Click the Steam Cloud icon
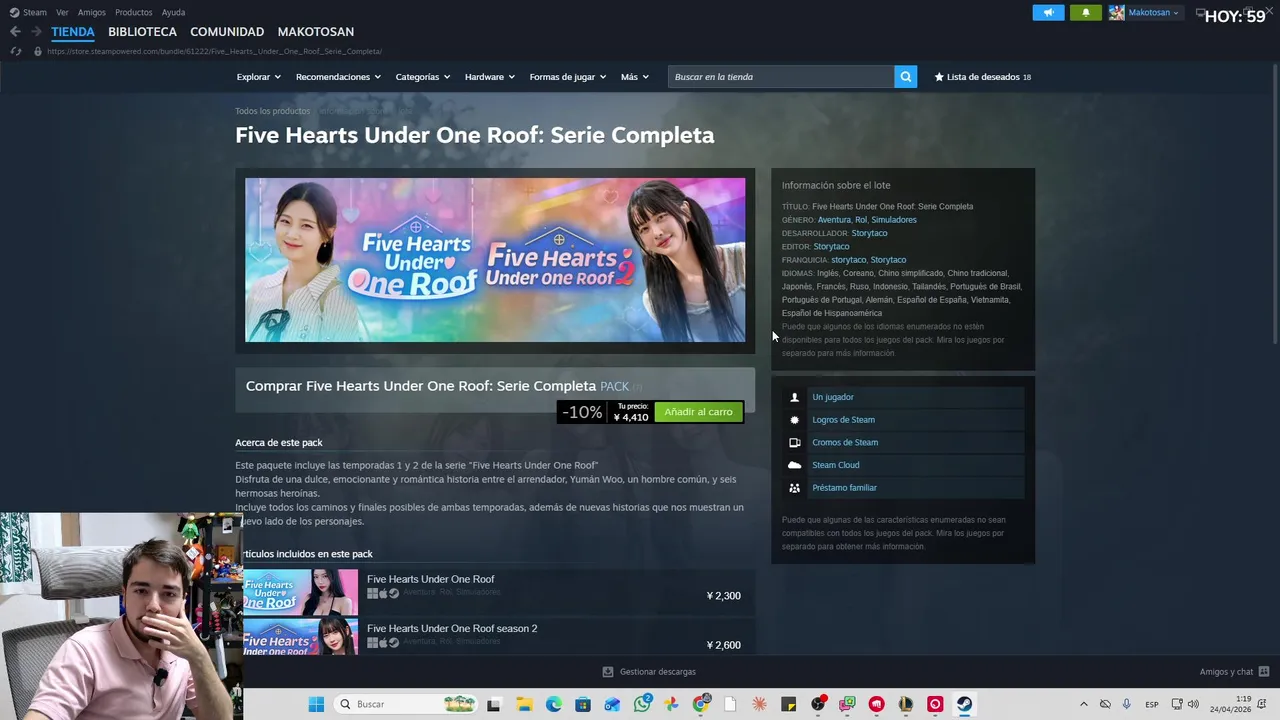1280x720 pixels. (x=794, y=465)
